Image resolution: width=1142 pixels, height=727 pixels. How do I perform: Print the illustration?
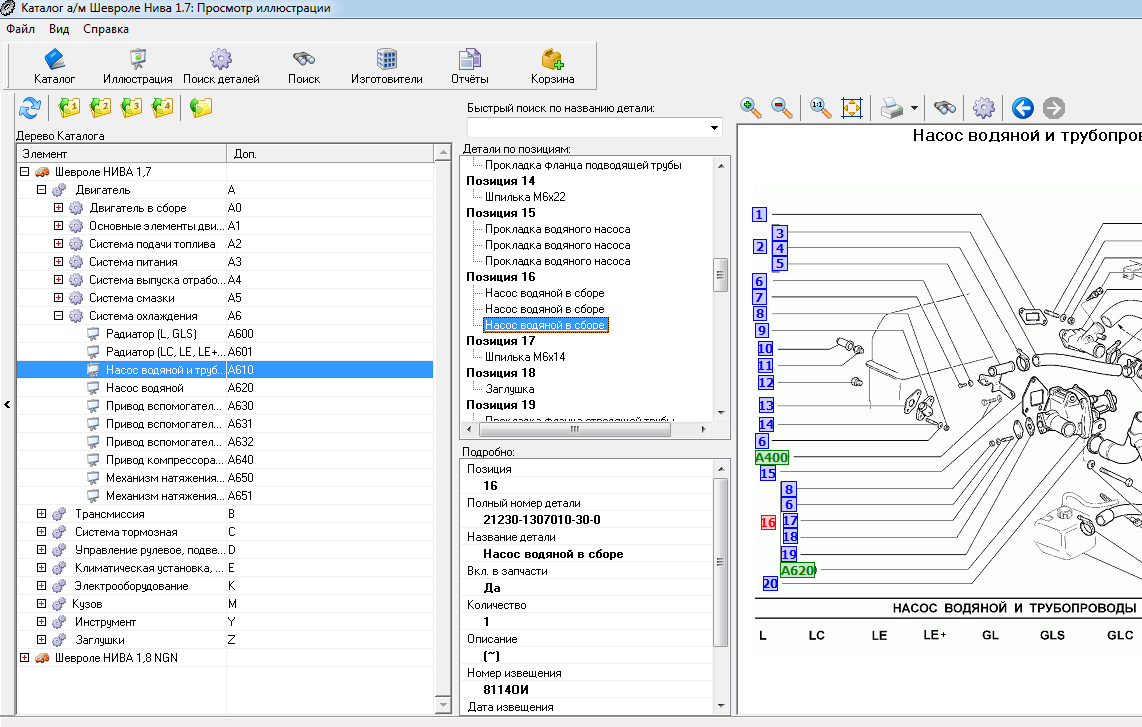coord(891,109)
